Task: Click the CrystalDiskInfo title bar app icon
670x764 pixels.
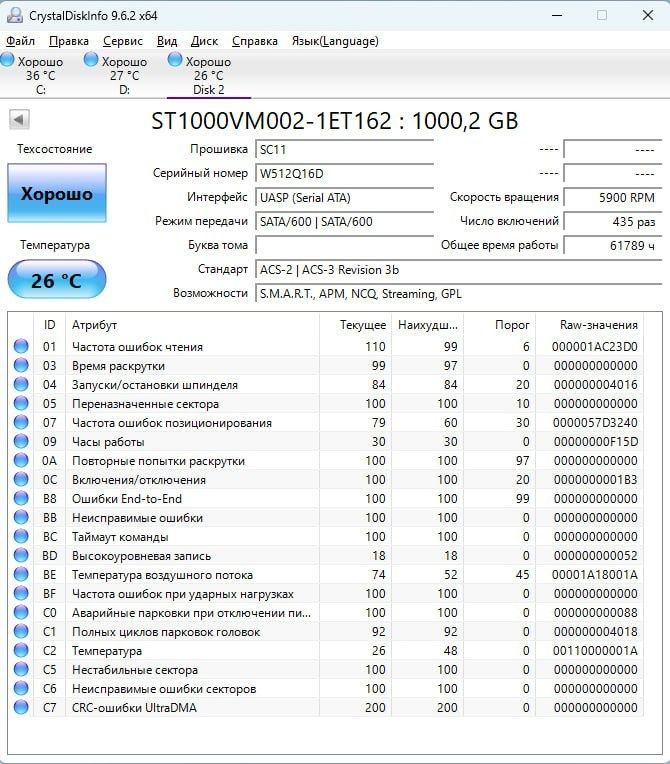Action: coord(15,16)
